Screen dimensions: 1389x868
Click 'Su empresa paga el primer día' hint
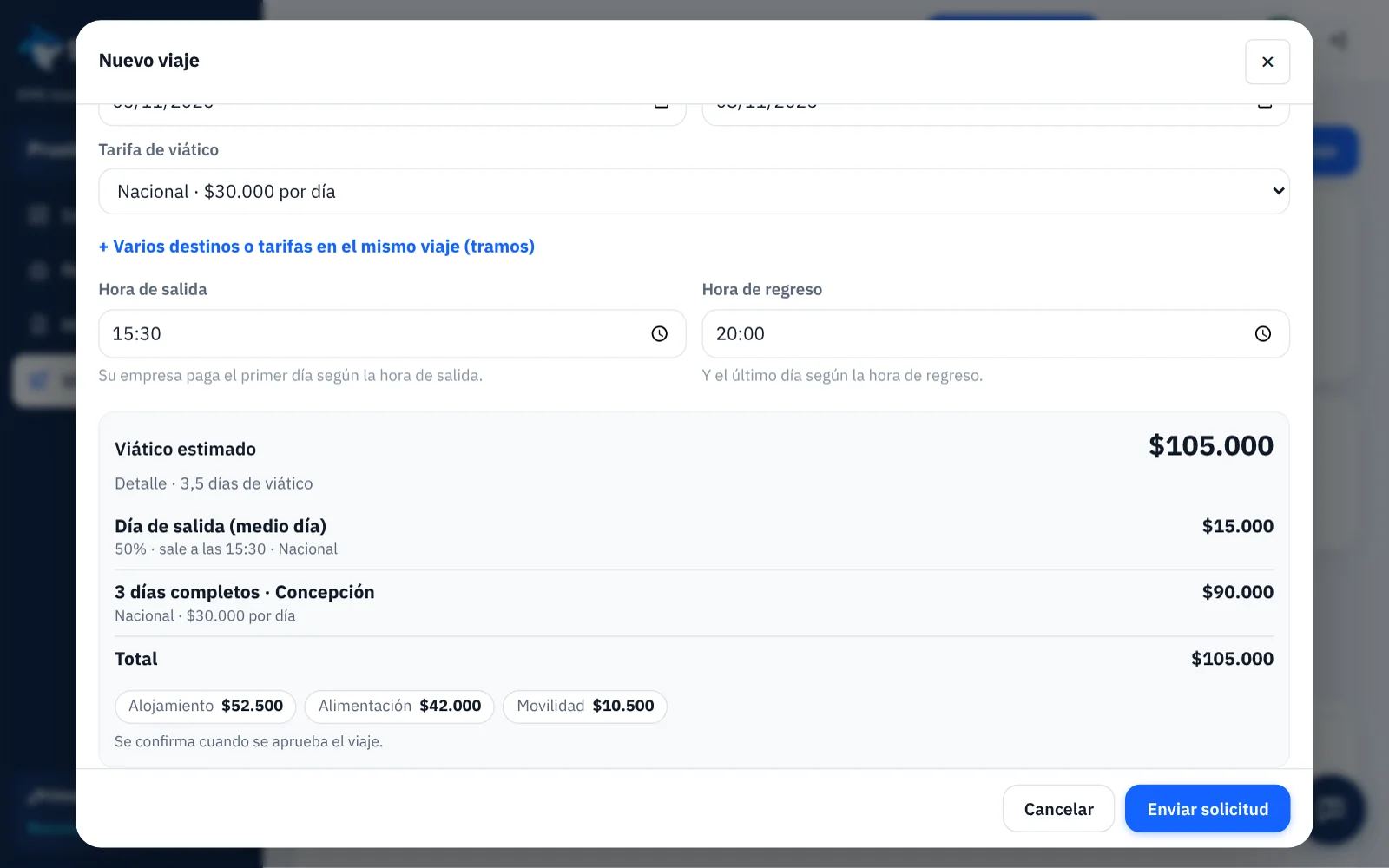pyautogui.click(x=290, y=376)
